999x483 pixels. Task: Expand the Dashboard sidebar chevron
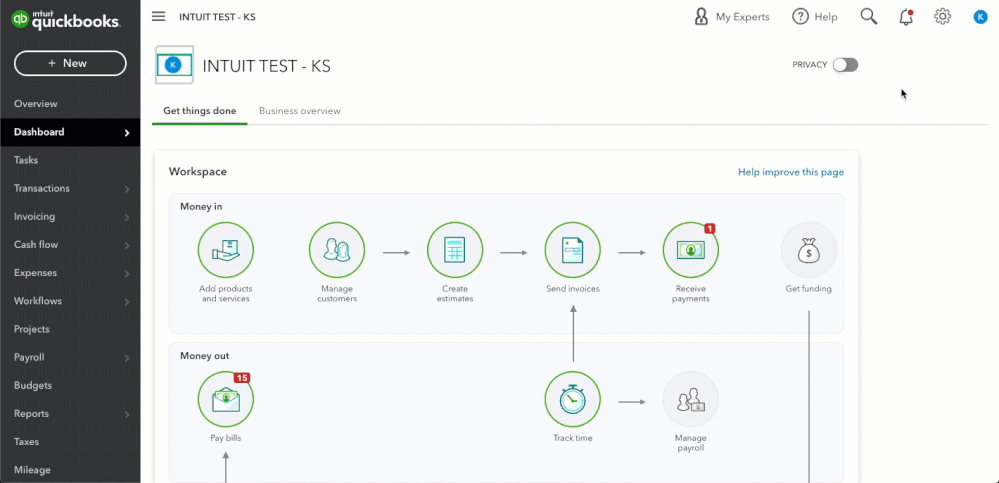click(x=127, y=133)
